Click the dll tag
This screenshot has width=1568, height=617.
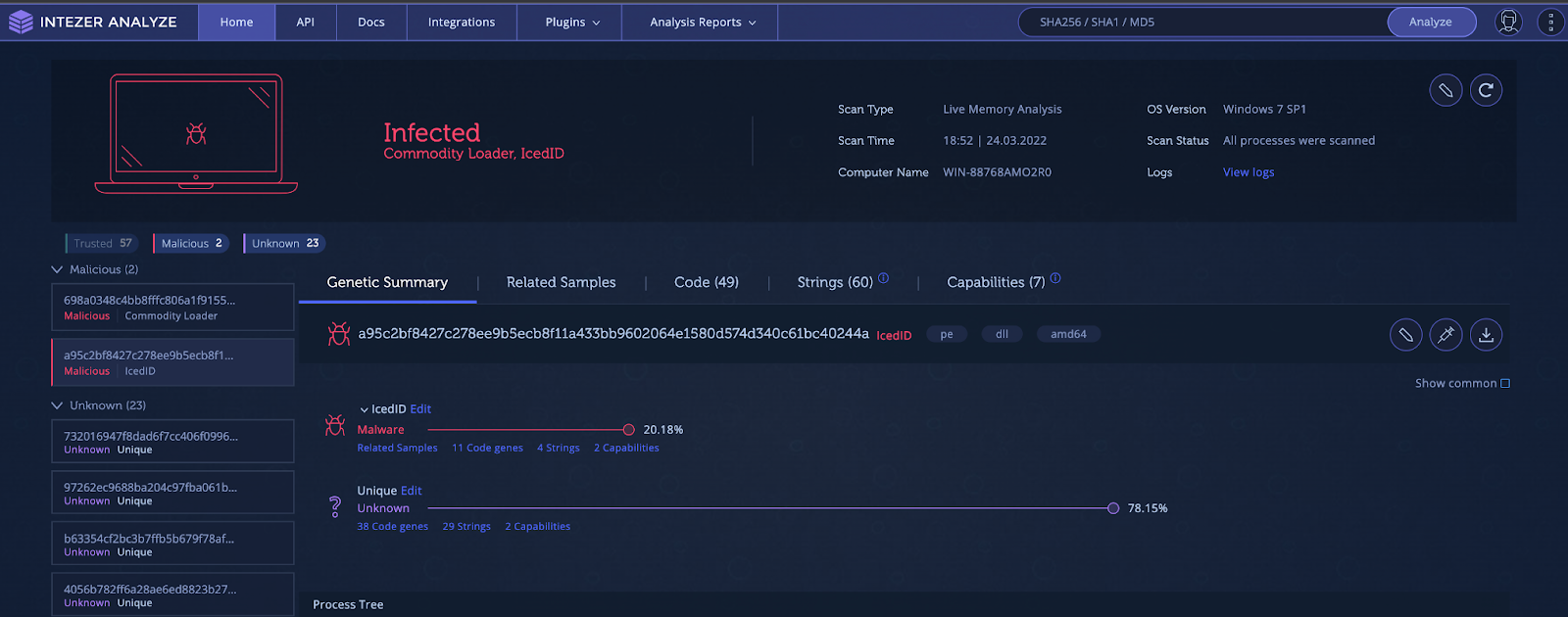(x=1002, y=334)
